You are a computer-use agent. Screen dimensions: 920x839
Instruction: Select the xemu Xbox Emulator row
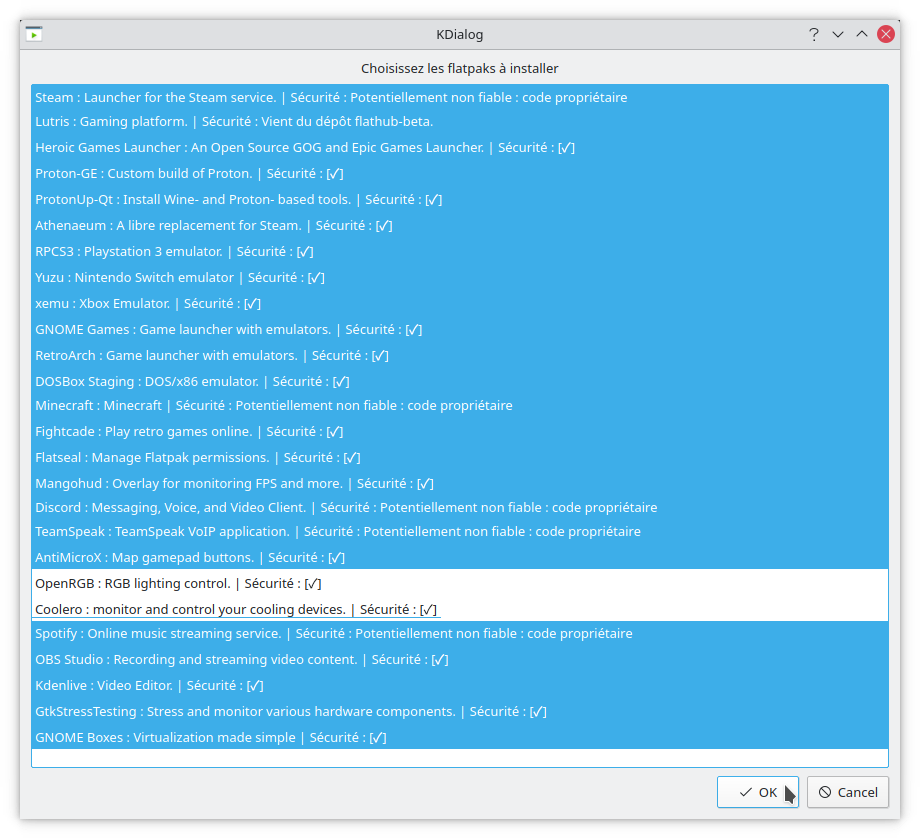point(460,303)
